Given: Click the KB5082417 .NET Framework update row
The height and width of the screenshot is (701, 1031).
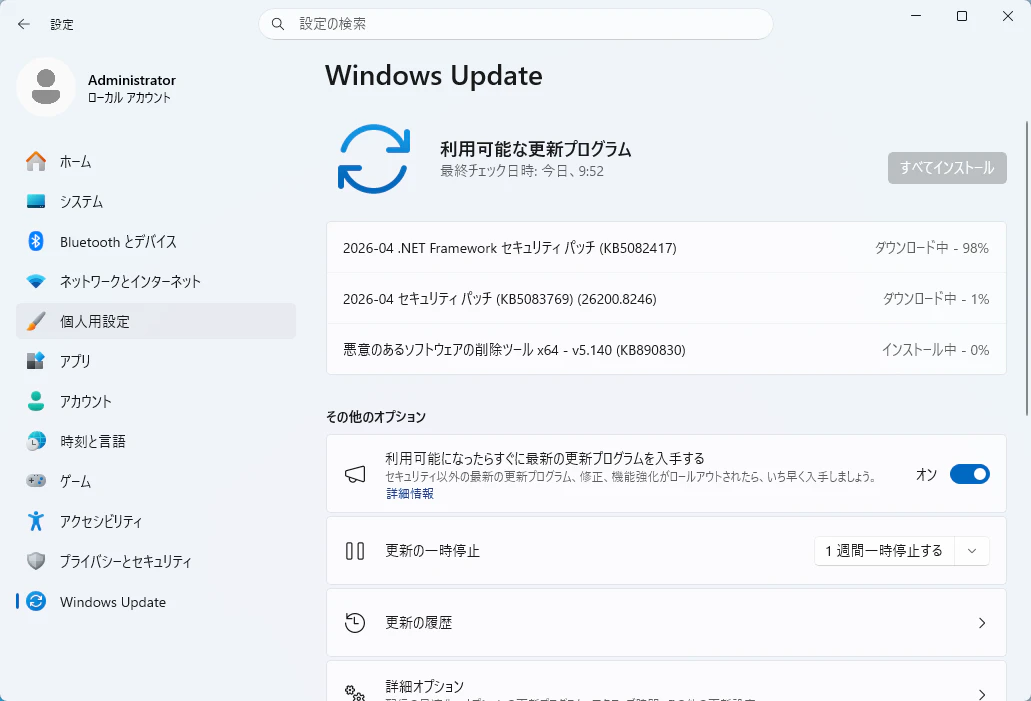Looking at the screenshot, I should [666, 248].
